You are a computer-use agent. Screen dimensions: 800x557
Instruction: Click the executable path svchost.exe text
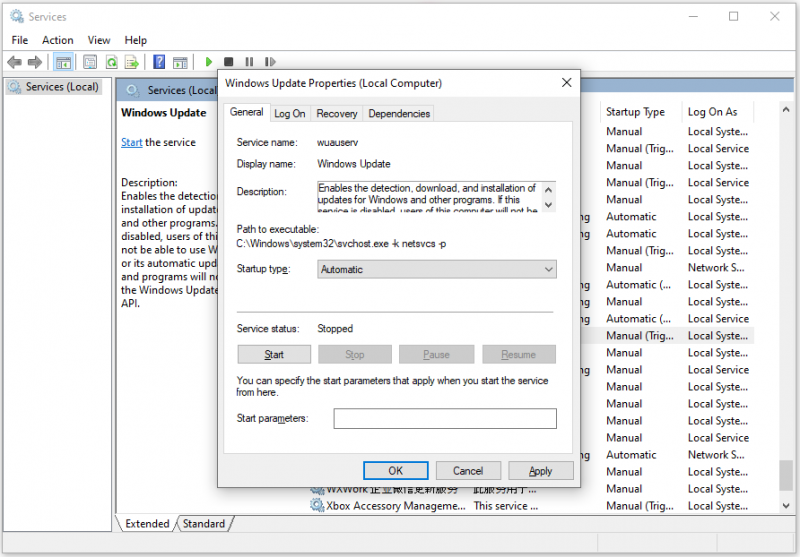[341, 244]
